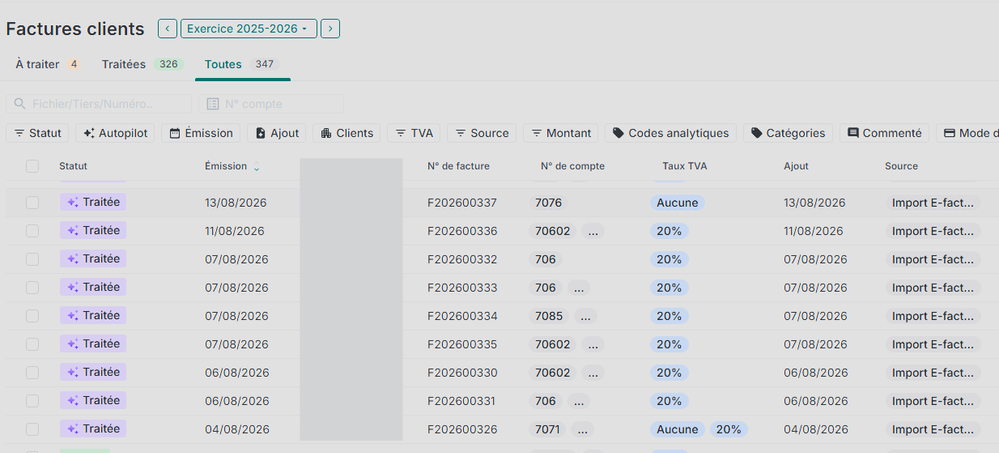The width and height of the screenshot is (999, 453).
Task: Open the Commenté comment filter
Action: (884, 133)
